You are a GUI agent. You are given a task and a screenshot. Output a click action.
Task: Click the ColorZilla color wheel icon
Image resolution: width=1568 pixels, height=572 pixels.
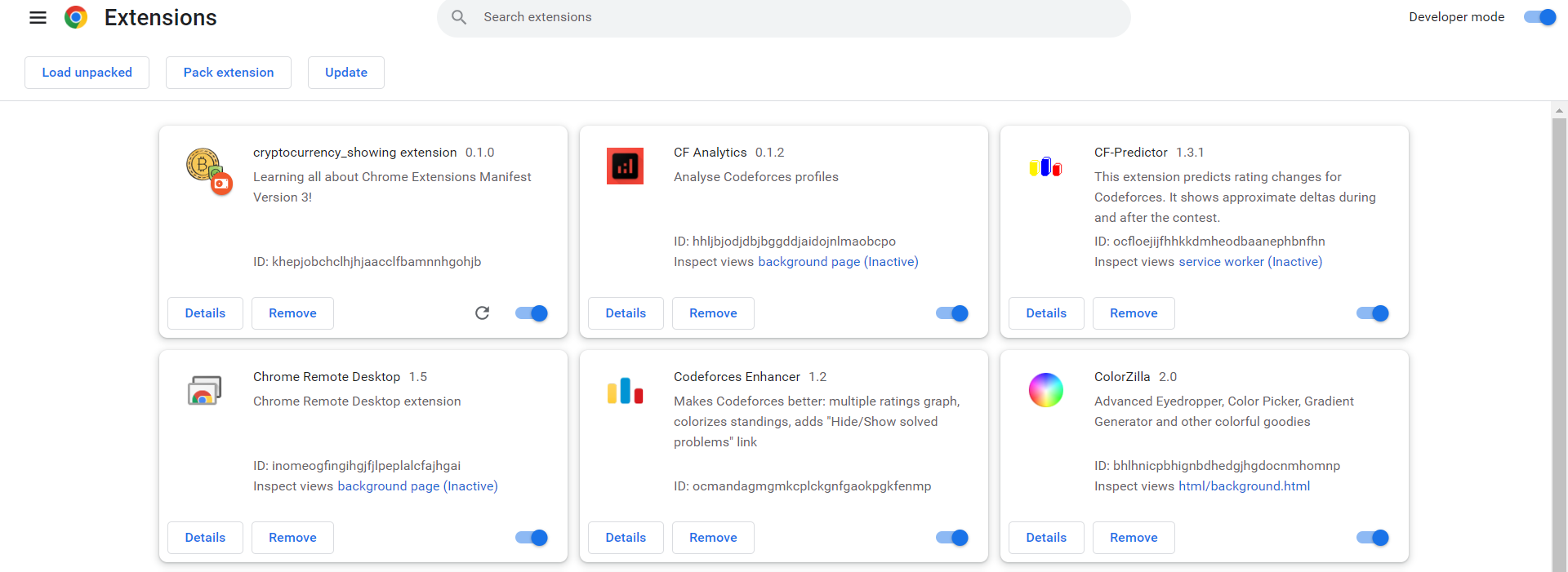(1045, 390)
